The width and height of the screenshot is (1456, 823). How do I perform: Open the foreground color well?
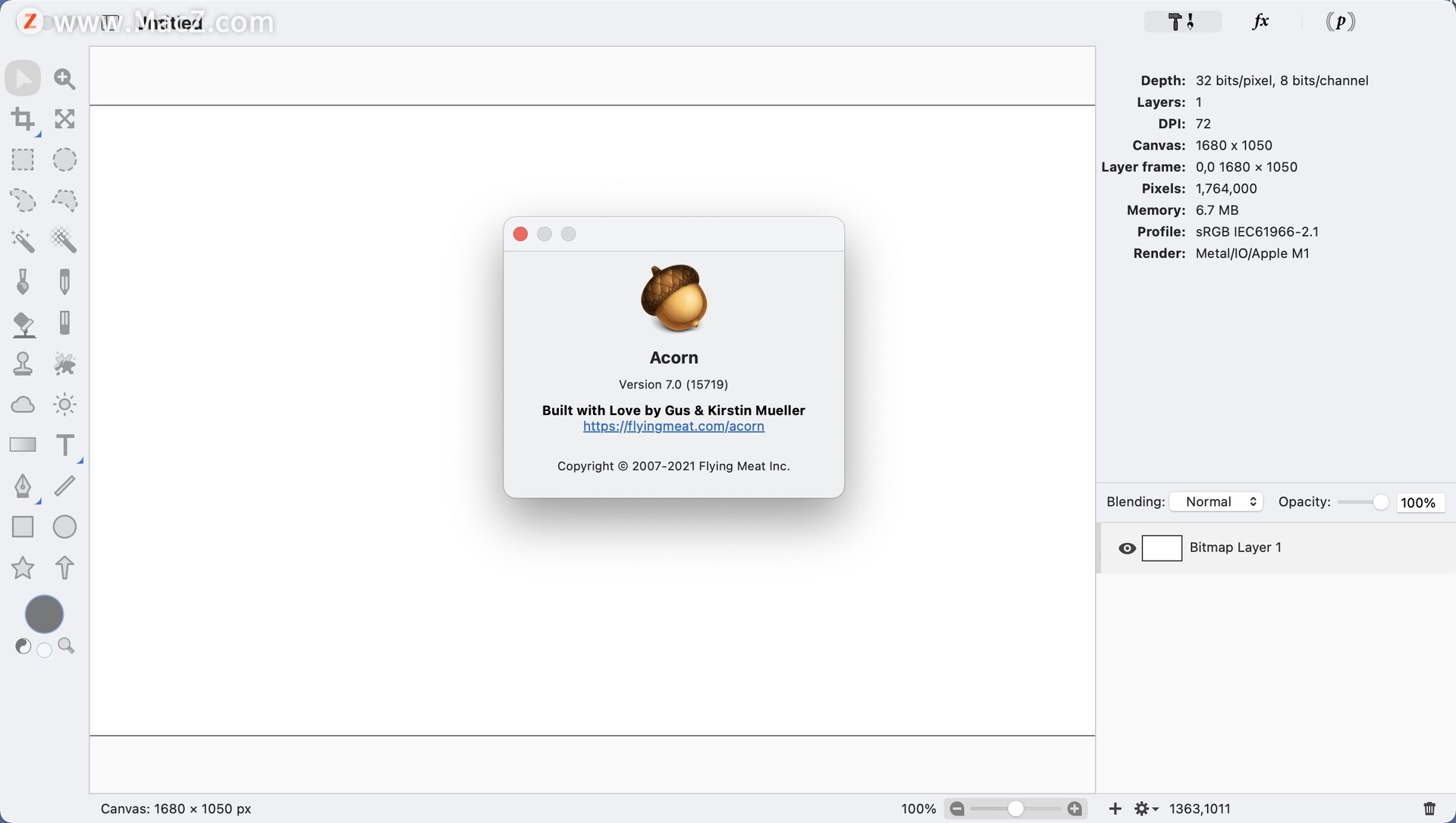pyautogui.click(x=44, y=614)
